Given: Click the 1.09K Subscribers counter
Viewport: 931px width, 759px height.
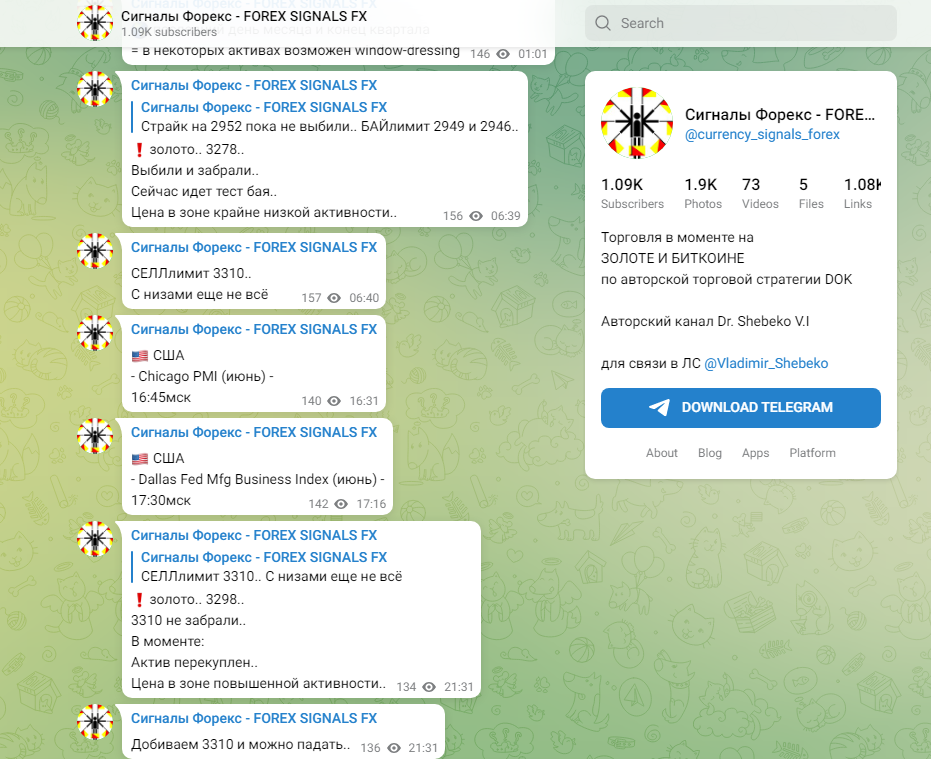Looking at the screenshot, I should (x=632, y=194).
